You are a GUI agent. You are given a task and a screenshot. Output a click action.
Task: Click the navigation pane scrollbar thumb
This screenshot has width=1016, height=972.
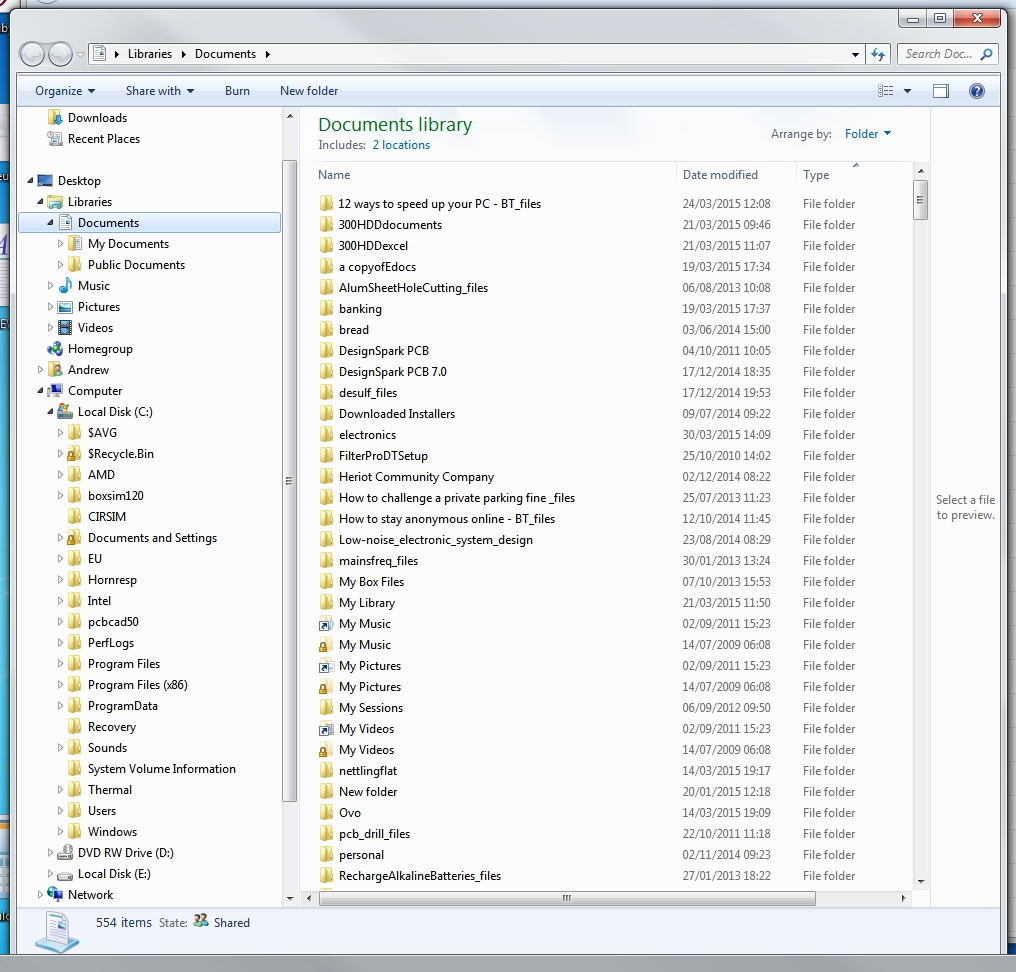(290, 480)
